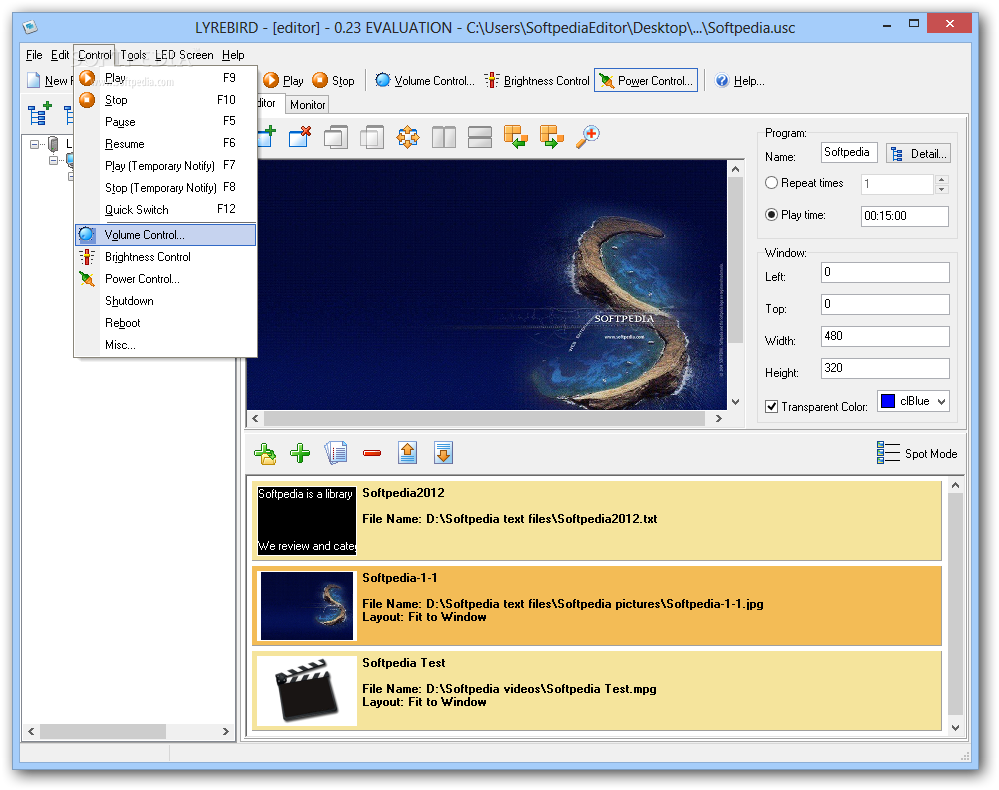Image resolution: width=999 pixels, height=790 pixels.
Task: Click the document list properties icon
Action: [336, 453]
